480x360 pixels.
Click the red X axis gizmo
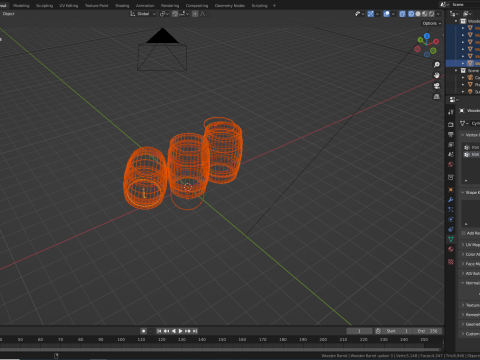tap(436, 41)
